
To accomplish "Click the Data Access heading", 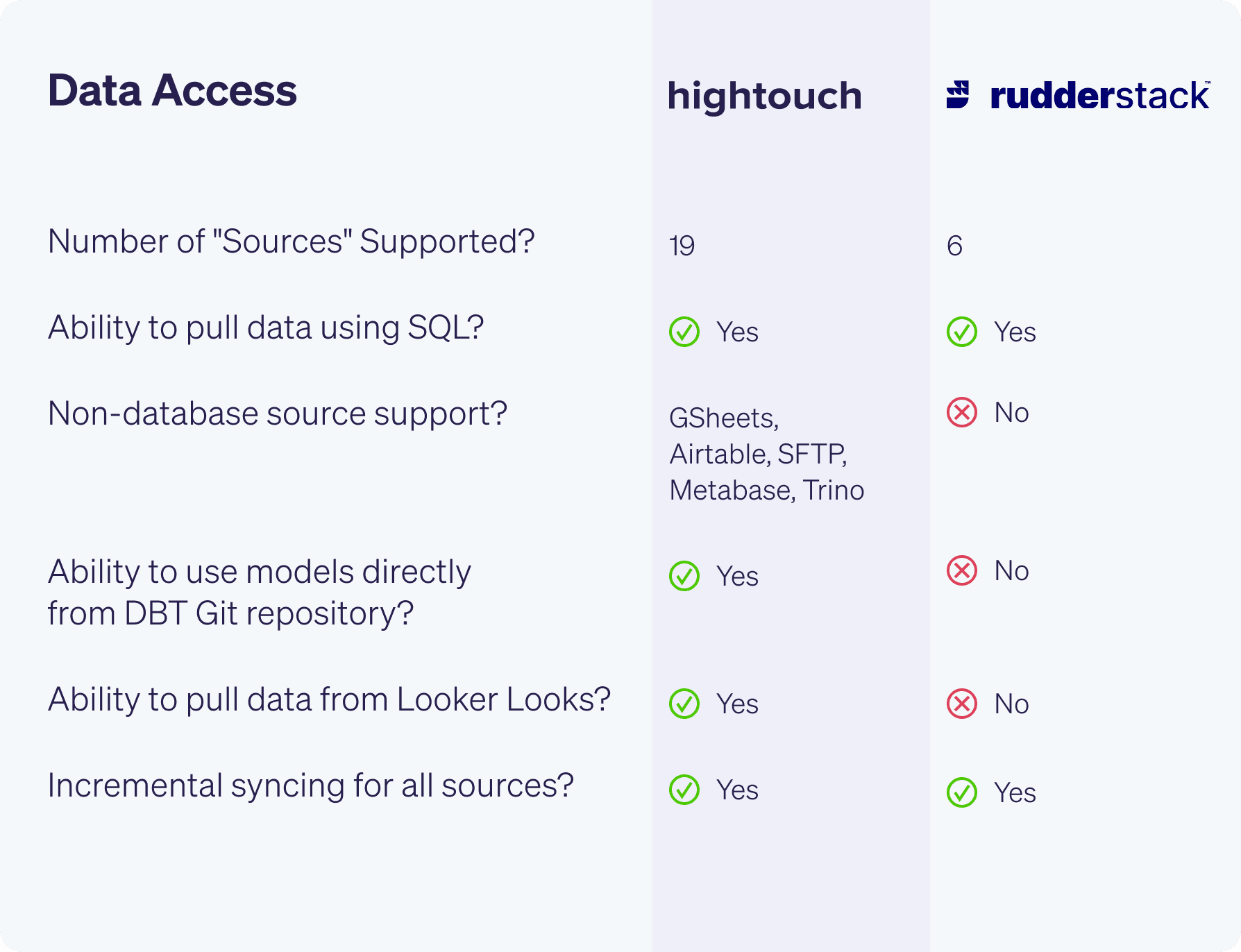I will (x=172, y=90).
